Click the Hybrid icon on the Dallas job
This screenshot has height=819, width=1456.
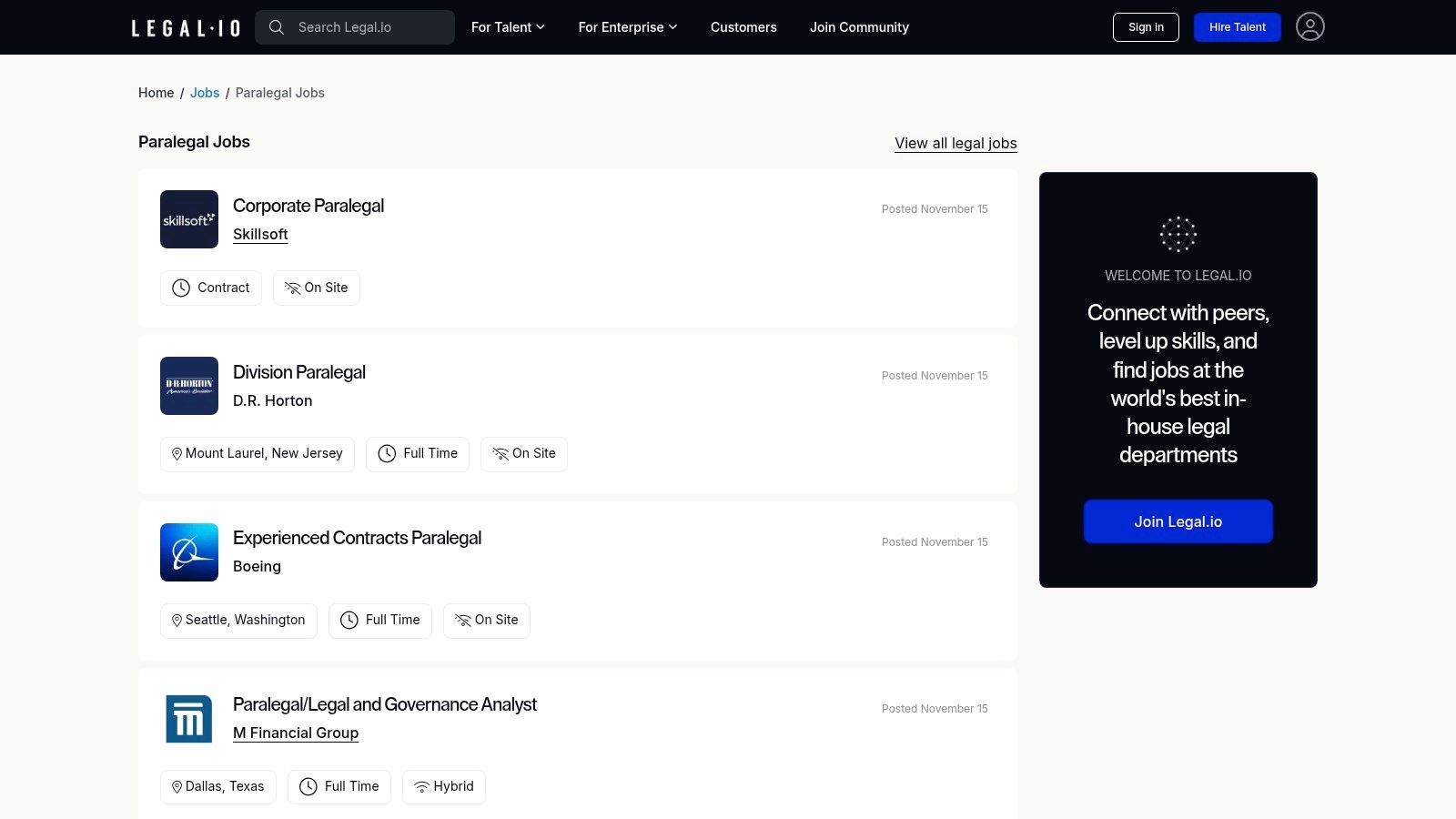420,786
